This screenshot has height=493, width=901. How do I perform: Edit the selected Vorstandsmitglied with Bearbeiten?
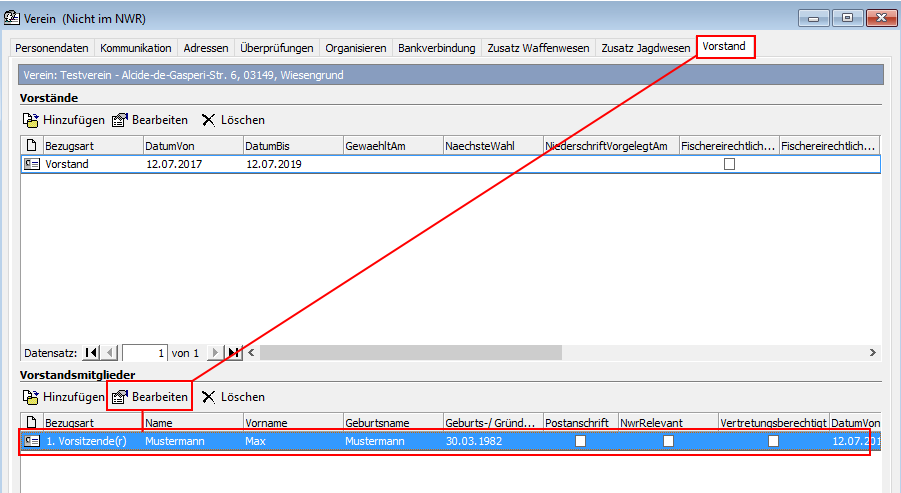149,397
